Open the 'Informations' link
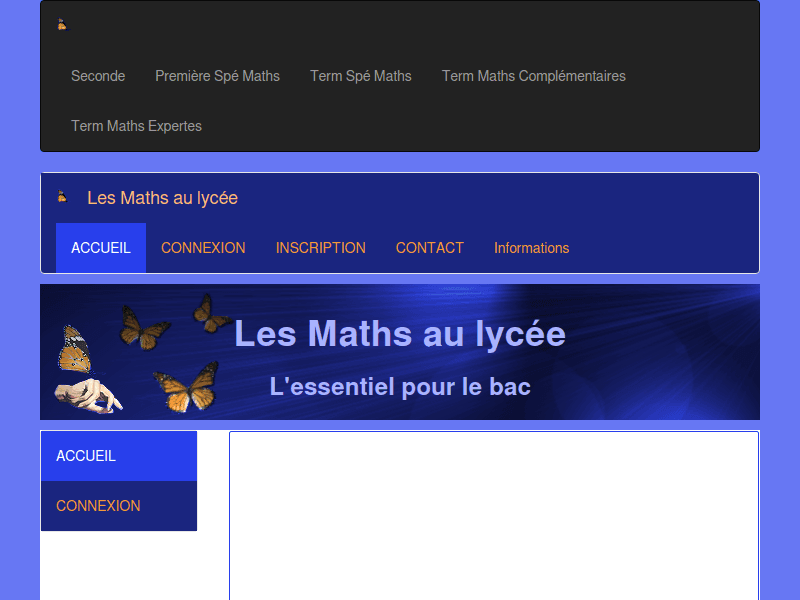The width and height of the screenshot is (800, 600). [531, 247]
